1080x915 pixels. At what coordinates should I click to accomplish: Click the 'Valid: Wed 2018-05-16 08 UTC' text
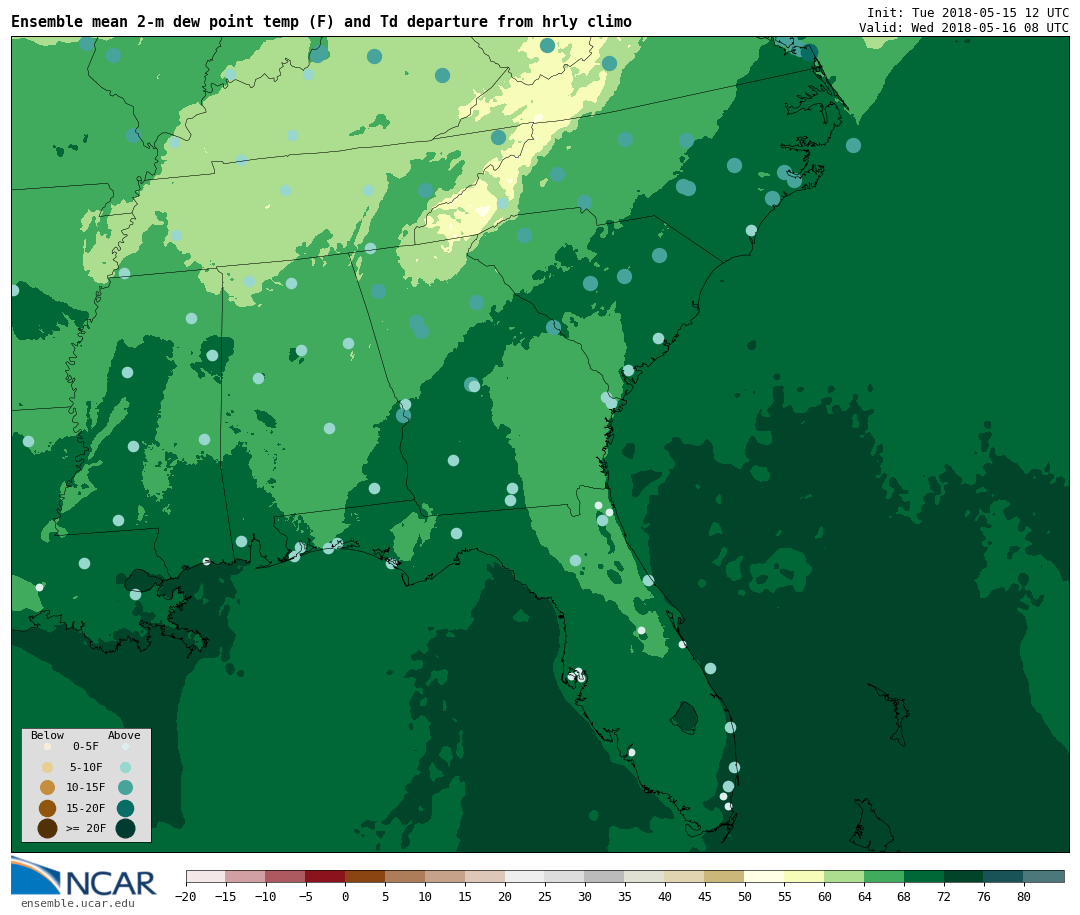[x=964, y=28]
